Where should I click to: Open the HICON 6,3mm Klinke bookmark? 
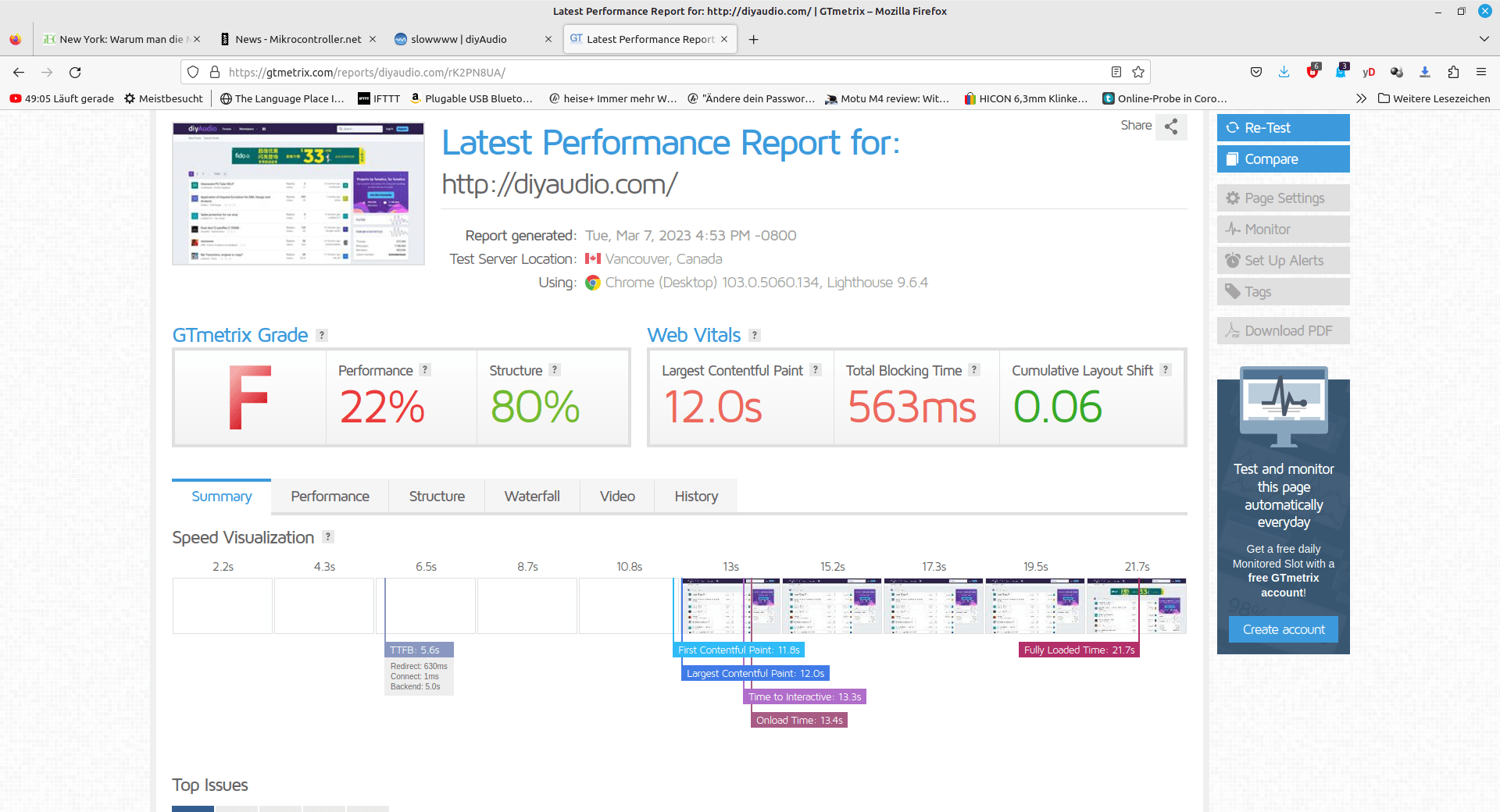click(1026, 98)
